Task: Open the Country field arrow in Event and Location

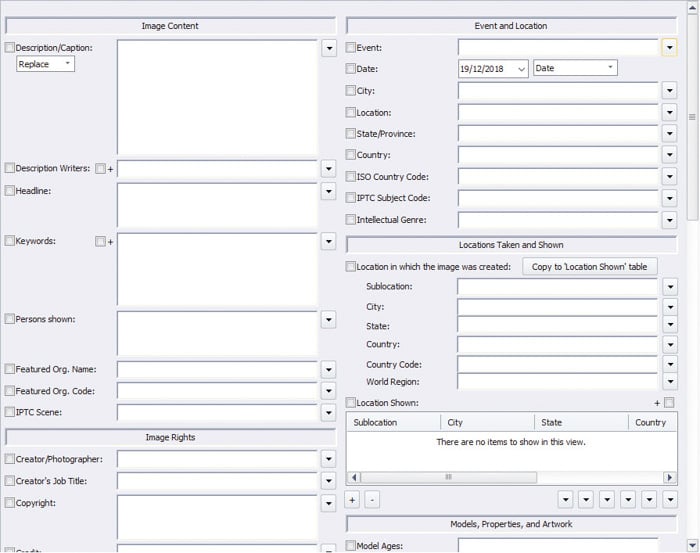Action: click(670, 155)
